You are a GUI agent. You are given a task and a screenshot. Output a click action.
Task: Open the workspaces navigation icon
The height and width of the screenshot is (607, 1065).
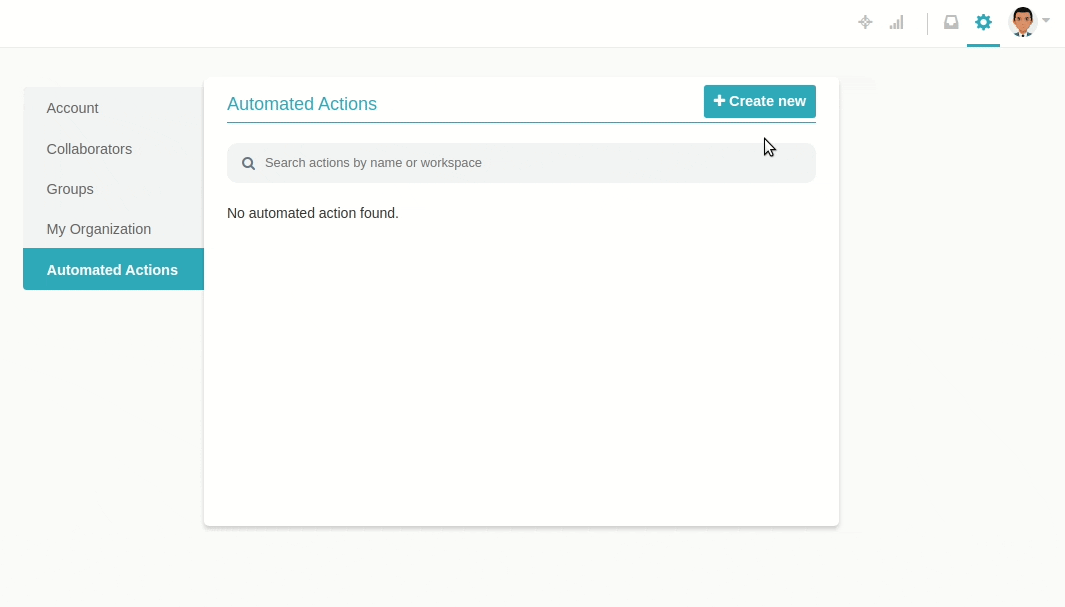click(x=865, y=22)
